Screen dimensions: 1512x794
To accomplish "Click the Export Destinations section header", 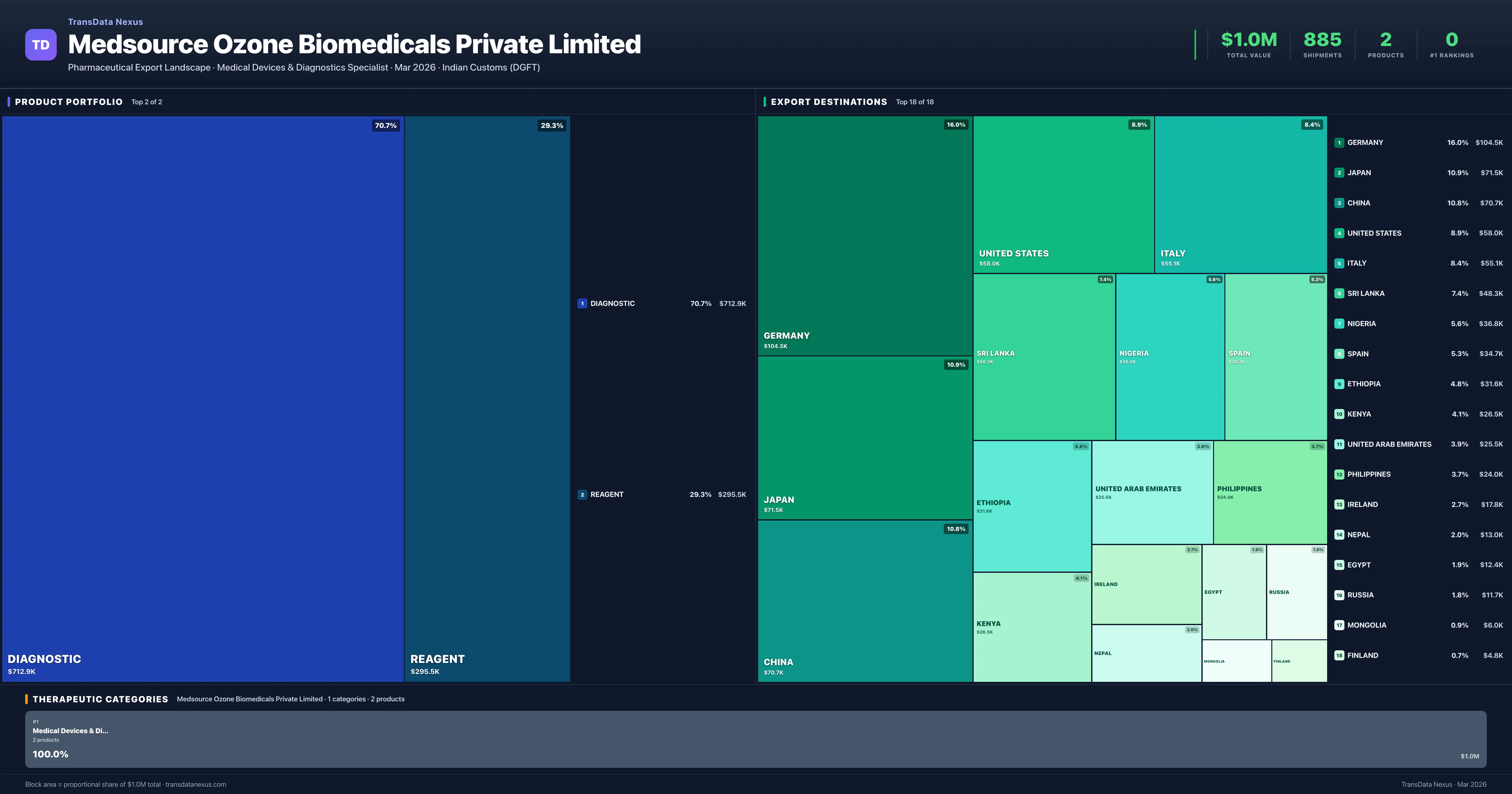I will point(828,101).
